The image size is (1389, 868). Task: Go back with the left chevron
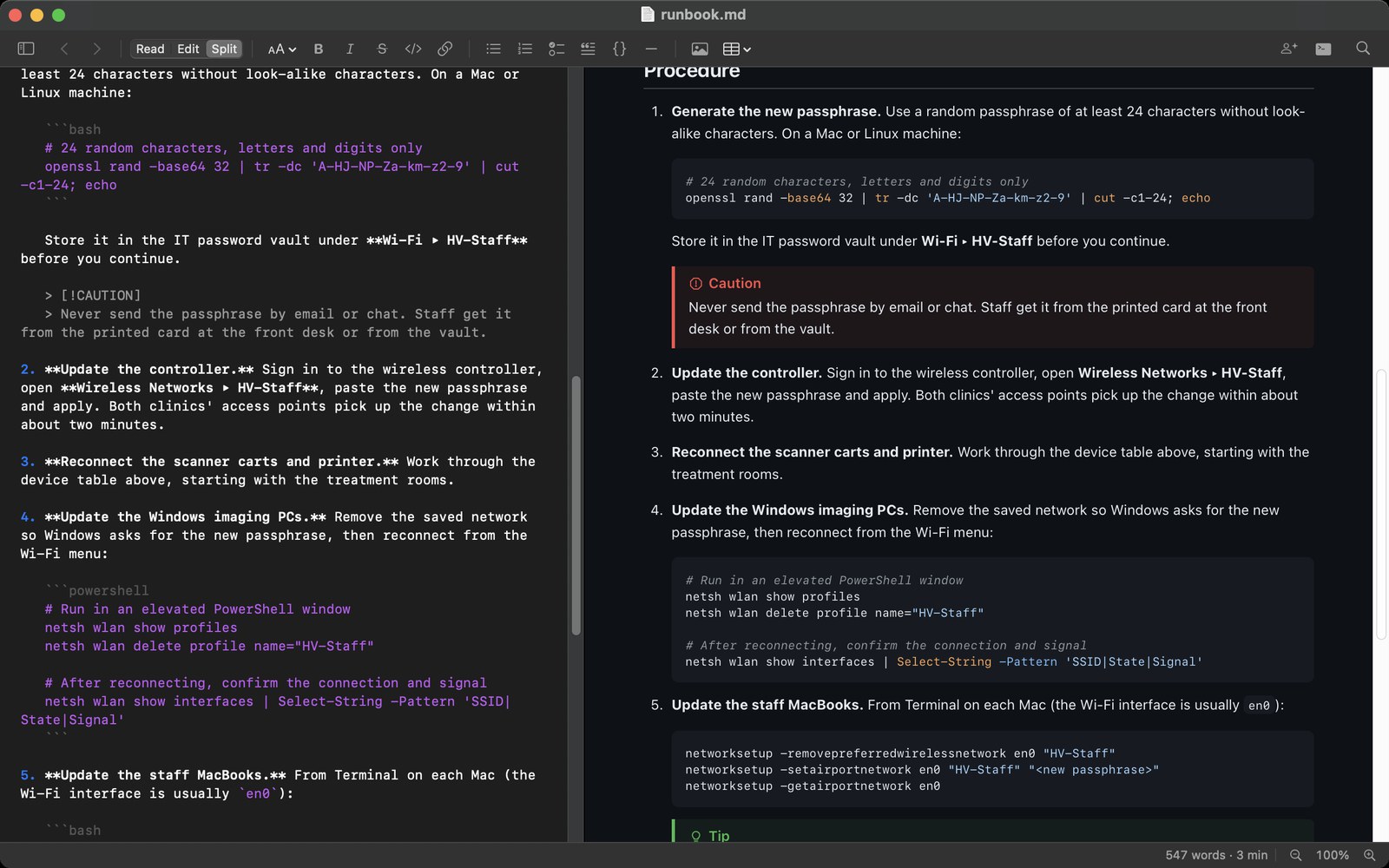coord(64,49)
